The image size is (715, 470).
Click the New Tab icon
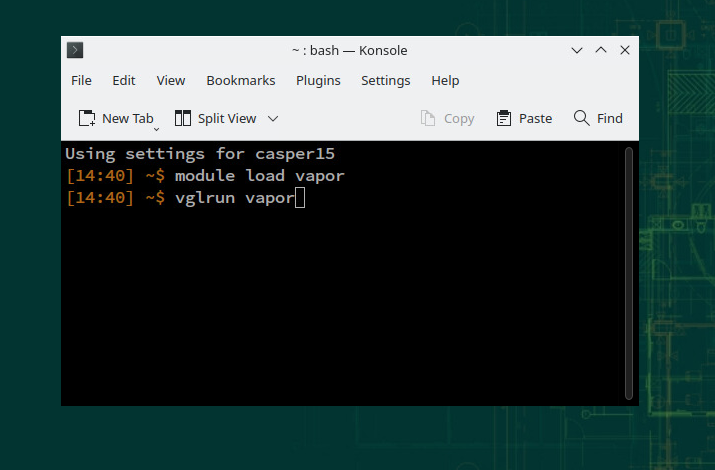87,118
